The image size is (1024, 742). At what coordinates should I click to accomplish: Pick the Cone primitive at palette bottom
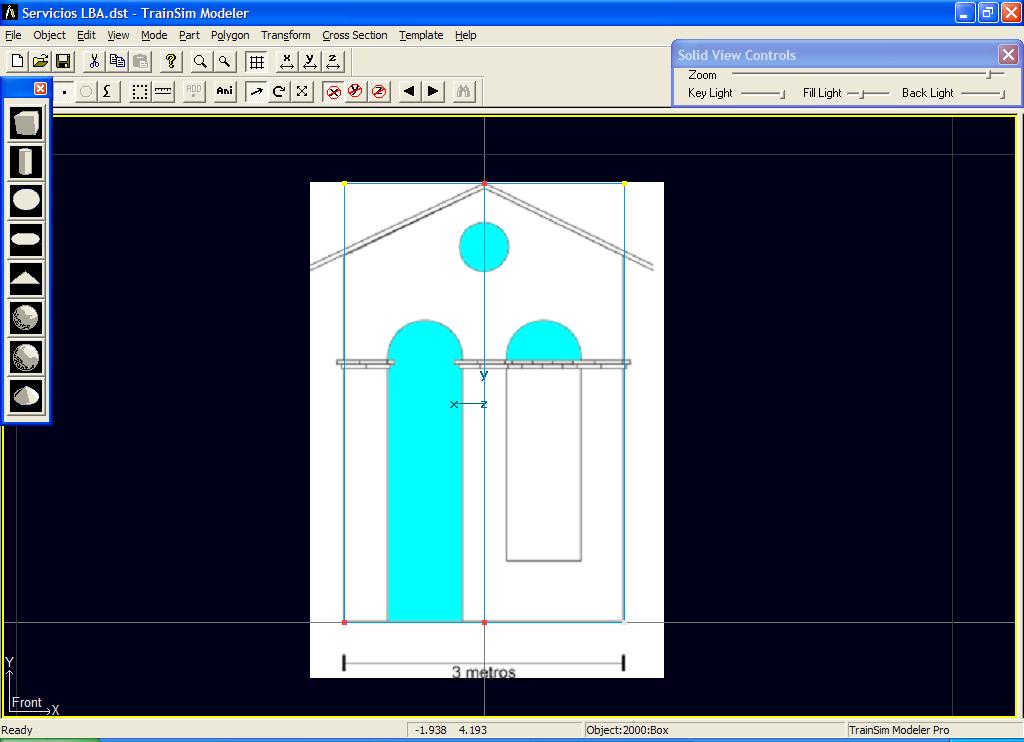[26, 395]
